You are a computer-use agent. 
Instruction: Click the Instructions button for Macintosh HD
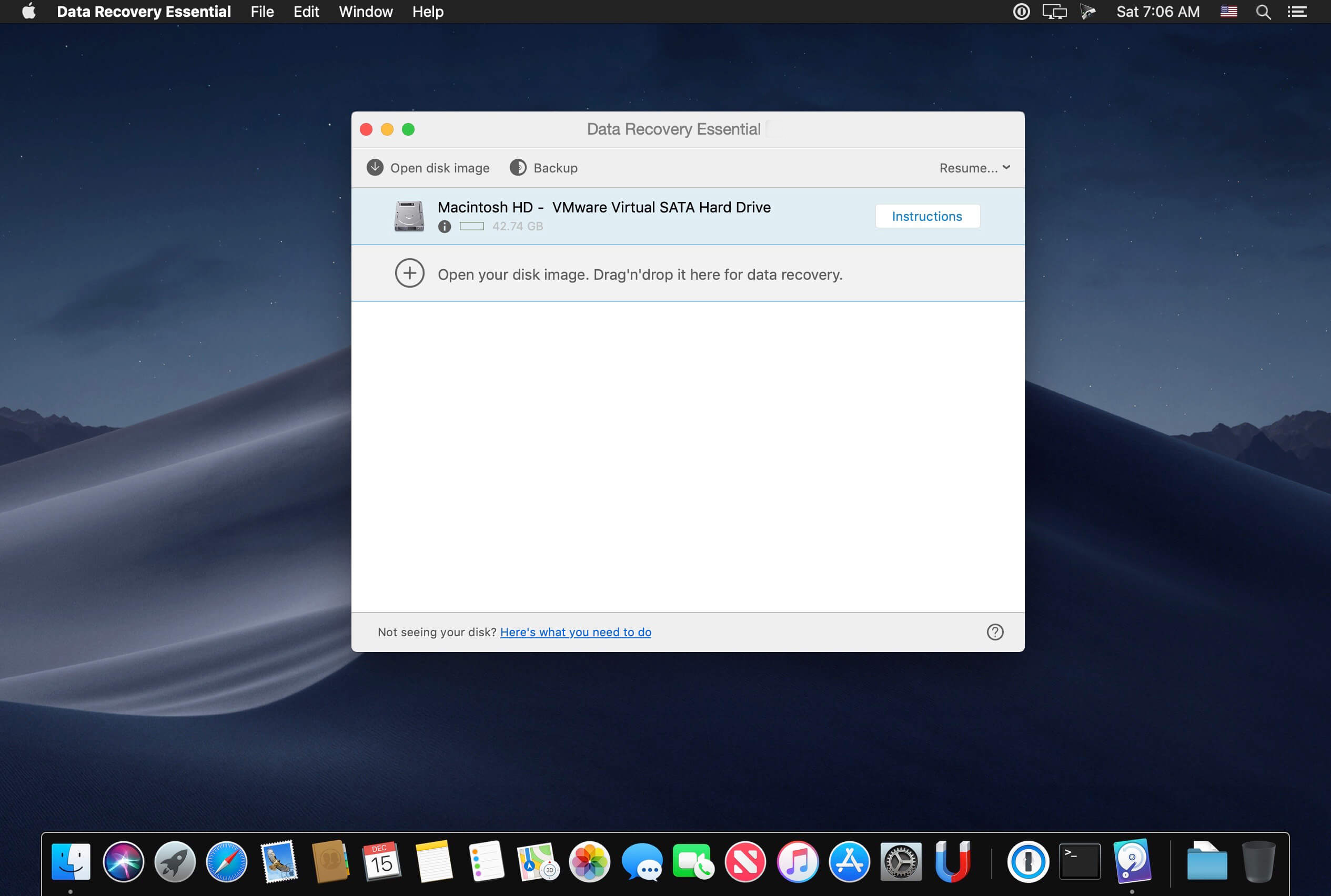(x=927, y=216)
